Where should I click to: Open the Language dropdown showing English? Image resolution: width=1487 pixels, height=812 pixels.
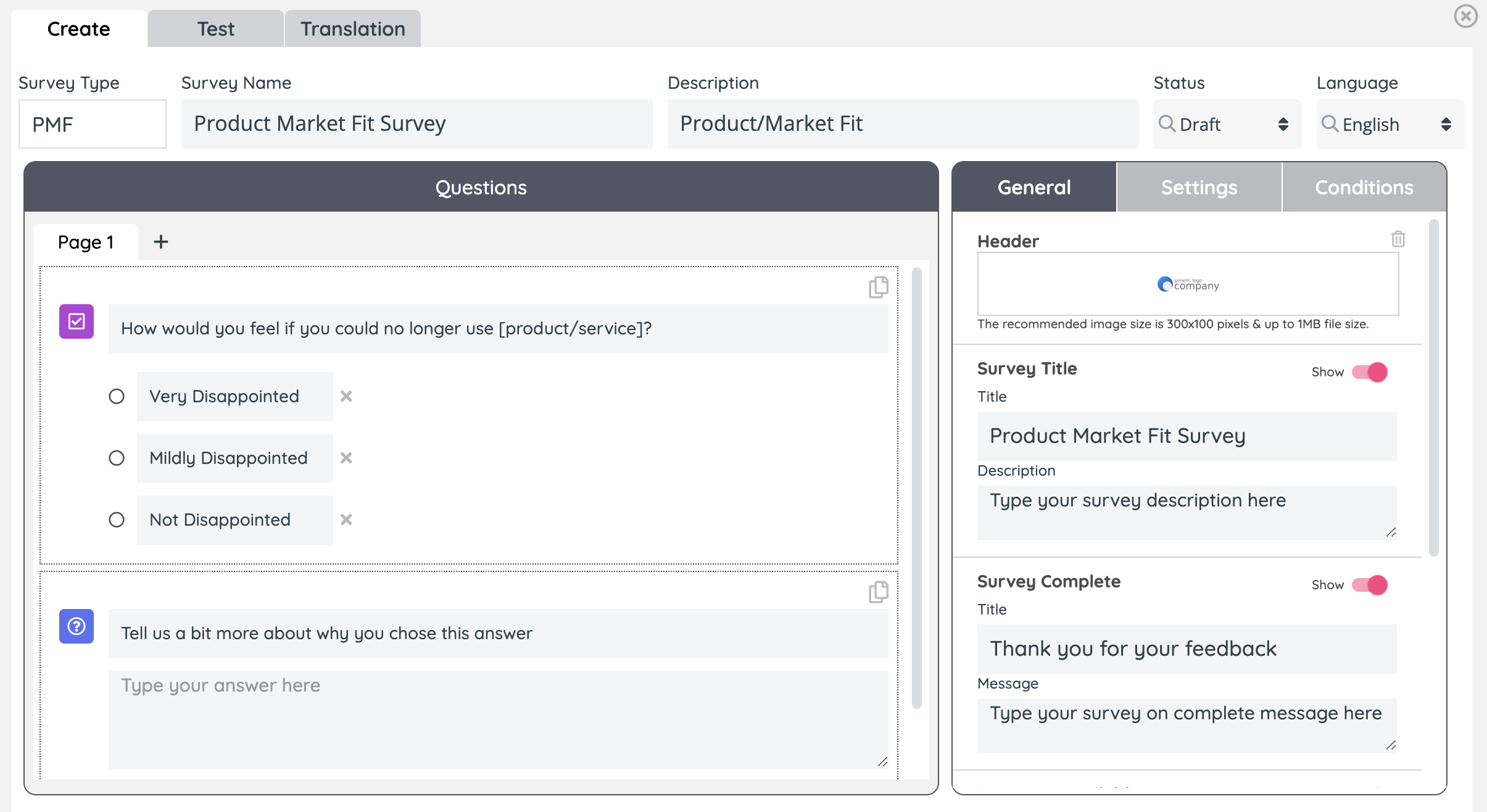coord(1390,125)
